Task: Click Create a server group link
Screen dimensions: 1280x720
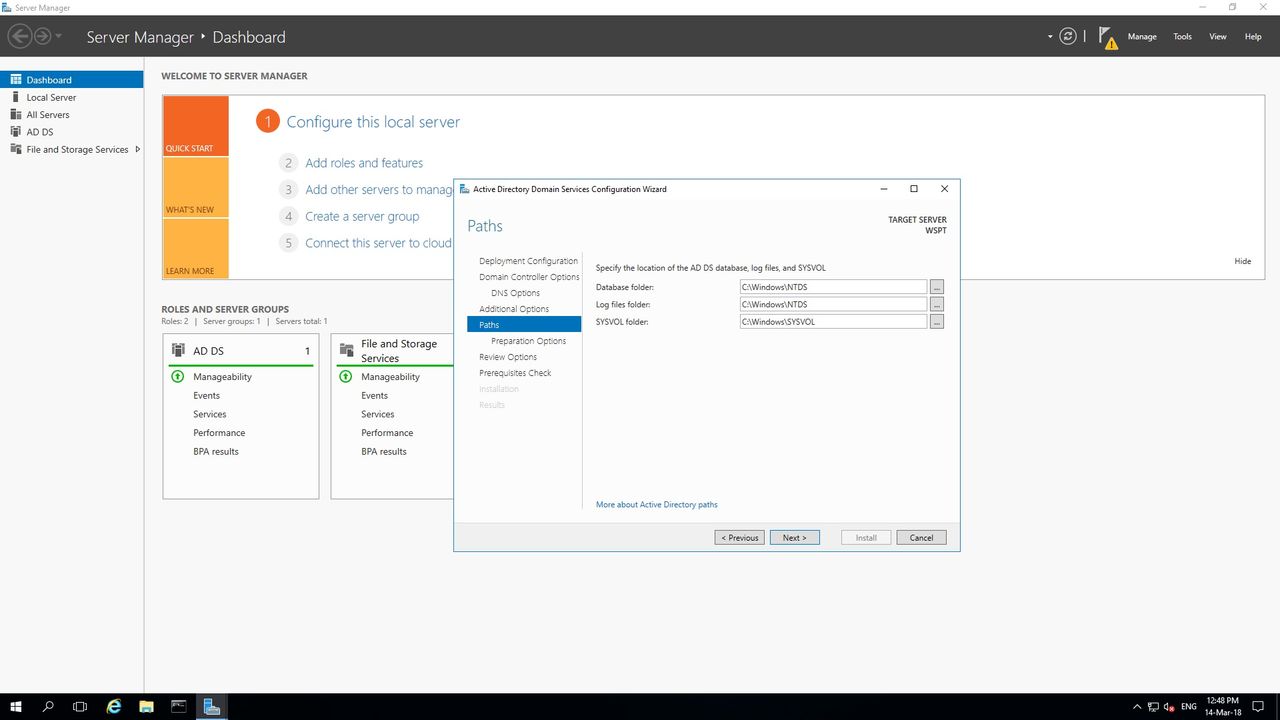Action: tap(362, 216)
